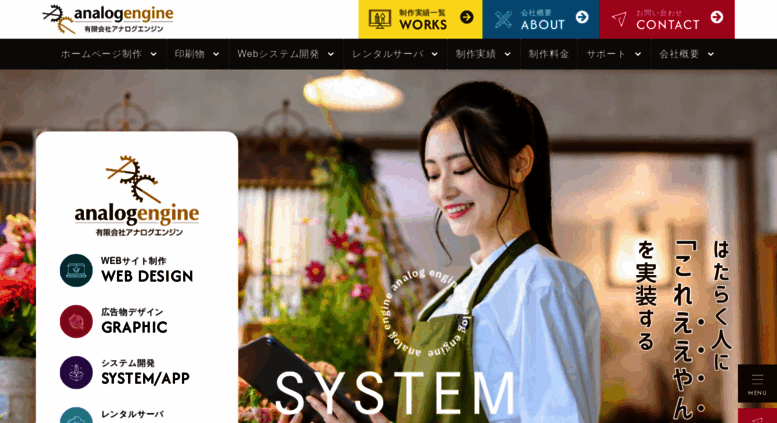Open the Webシステム開発 menu item
Viewport: 777px width, 423px height.
tap(278, 54)
